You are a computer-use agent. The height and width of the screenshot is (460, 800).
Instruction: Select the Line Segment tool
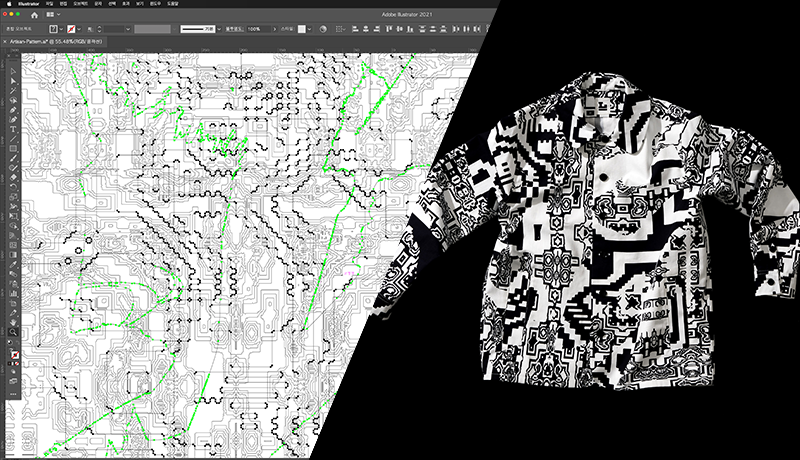[13, 139]
